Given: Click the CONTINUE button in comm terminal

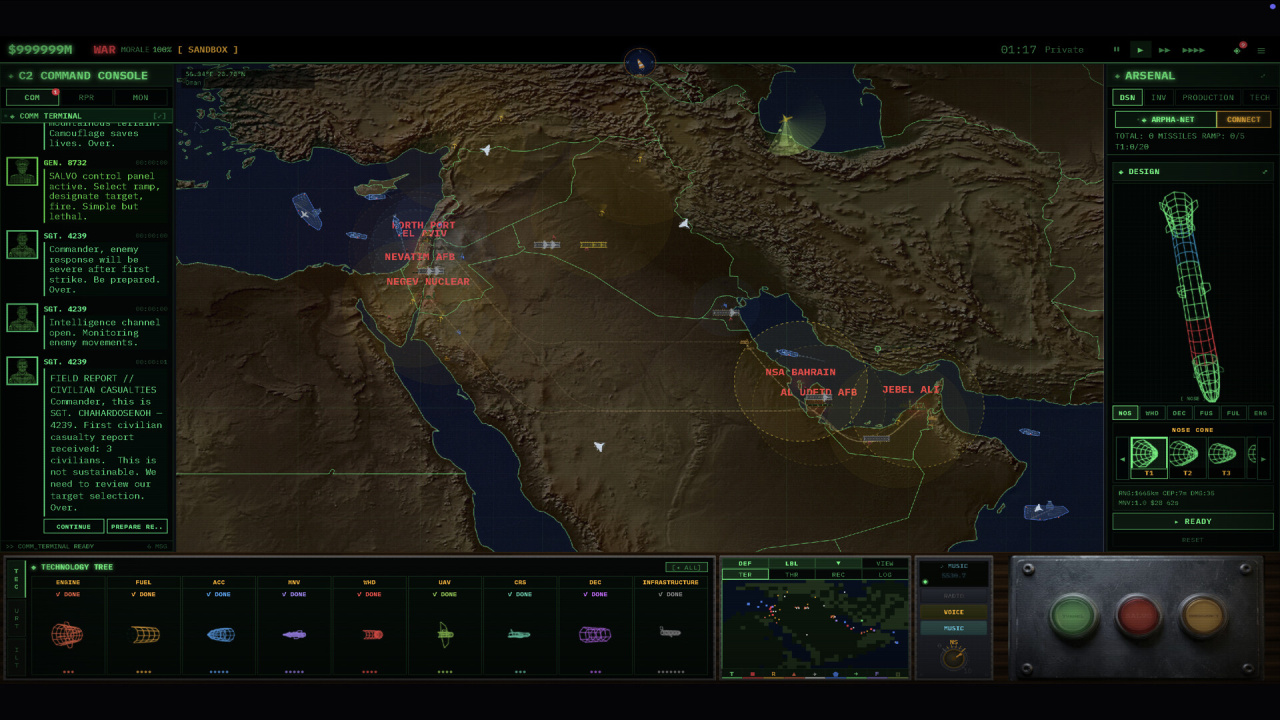Looking at the screenshot, I should tap(74, 526).
